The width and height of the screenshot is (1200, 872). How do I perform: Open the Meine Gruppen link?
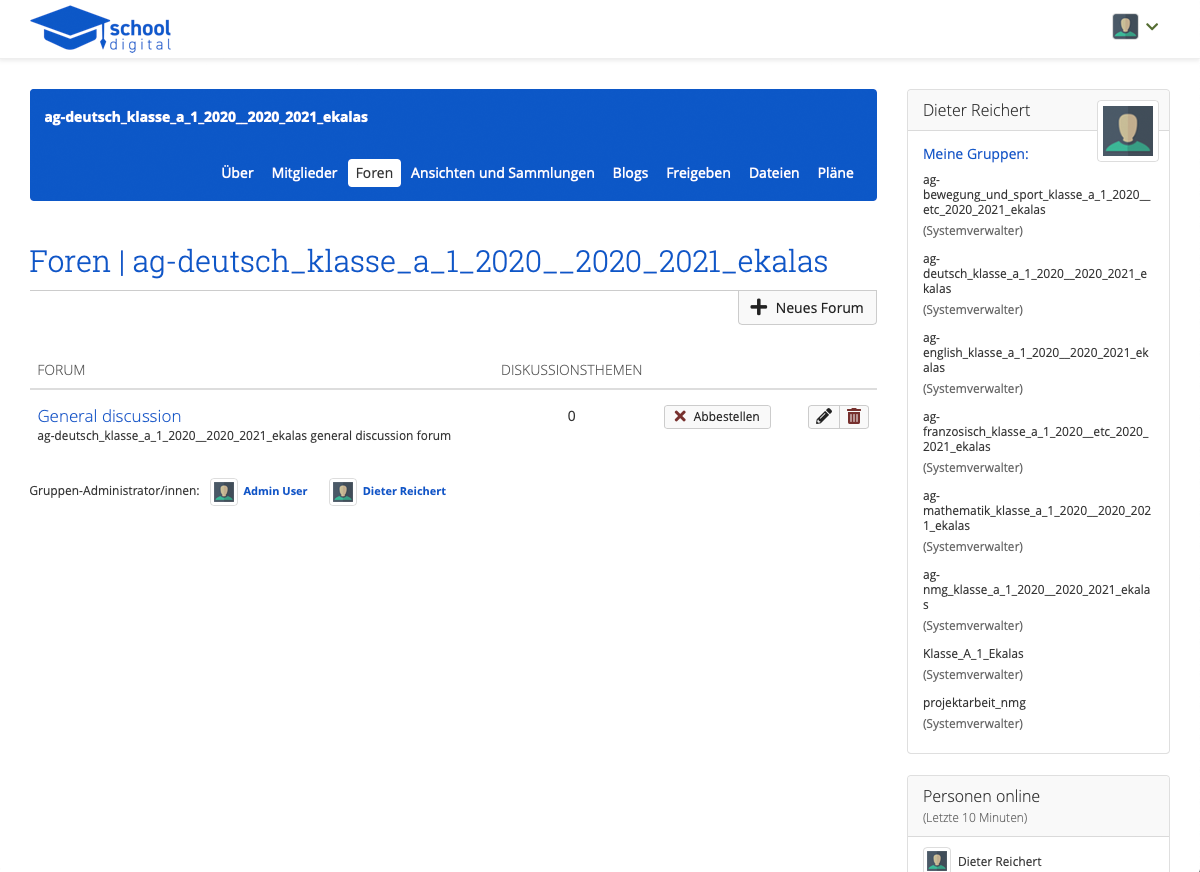point(975,154)
